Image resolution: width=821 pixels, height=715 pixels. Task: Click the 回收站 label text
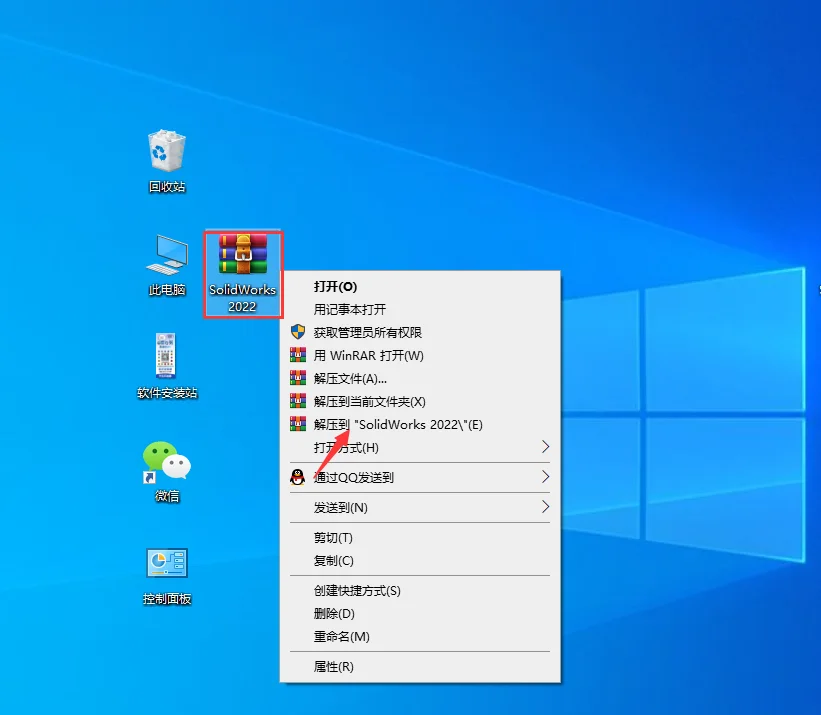[x=167, y=186]
